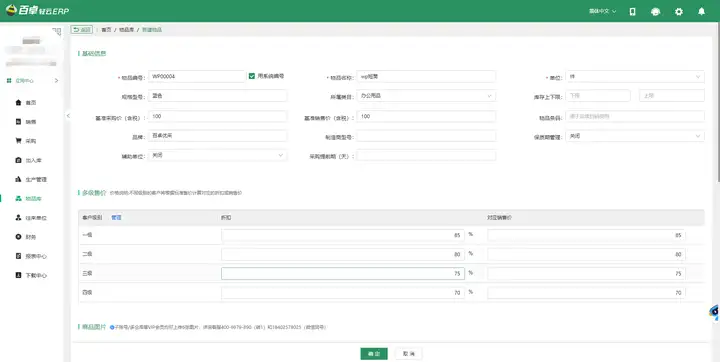Click the icon above the sidebar profile
720x362 pixels.
click(57, 31)
